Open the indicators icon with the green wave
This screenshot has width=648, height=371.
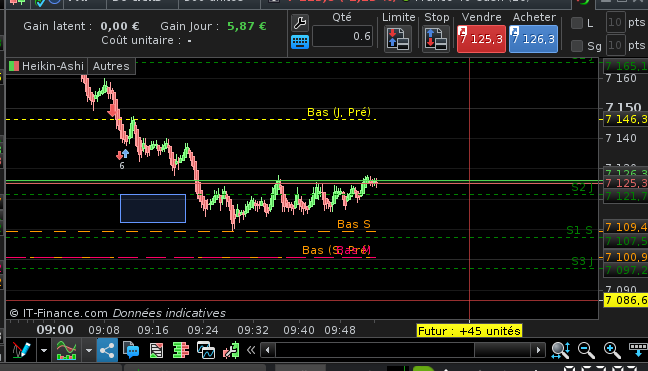(x=66, y=350)
